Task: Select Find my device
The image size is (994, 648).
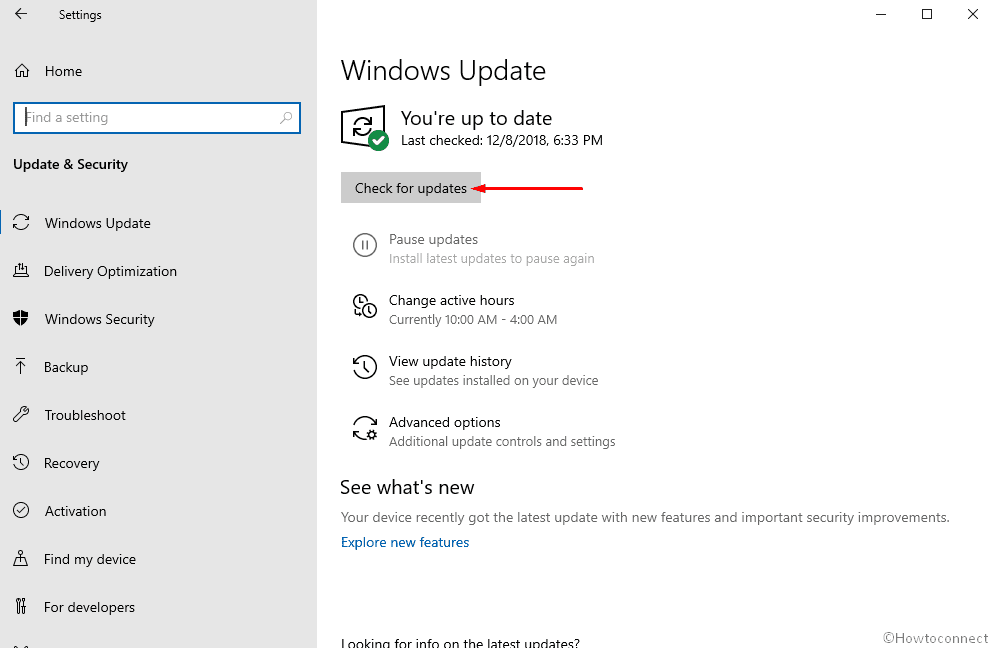Action: point(89,559)
